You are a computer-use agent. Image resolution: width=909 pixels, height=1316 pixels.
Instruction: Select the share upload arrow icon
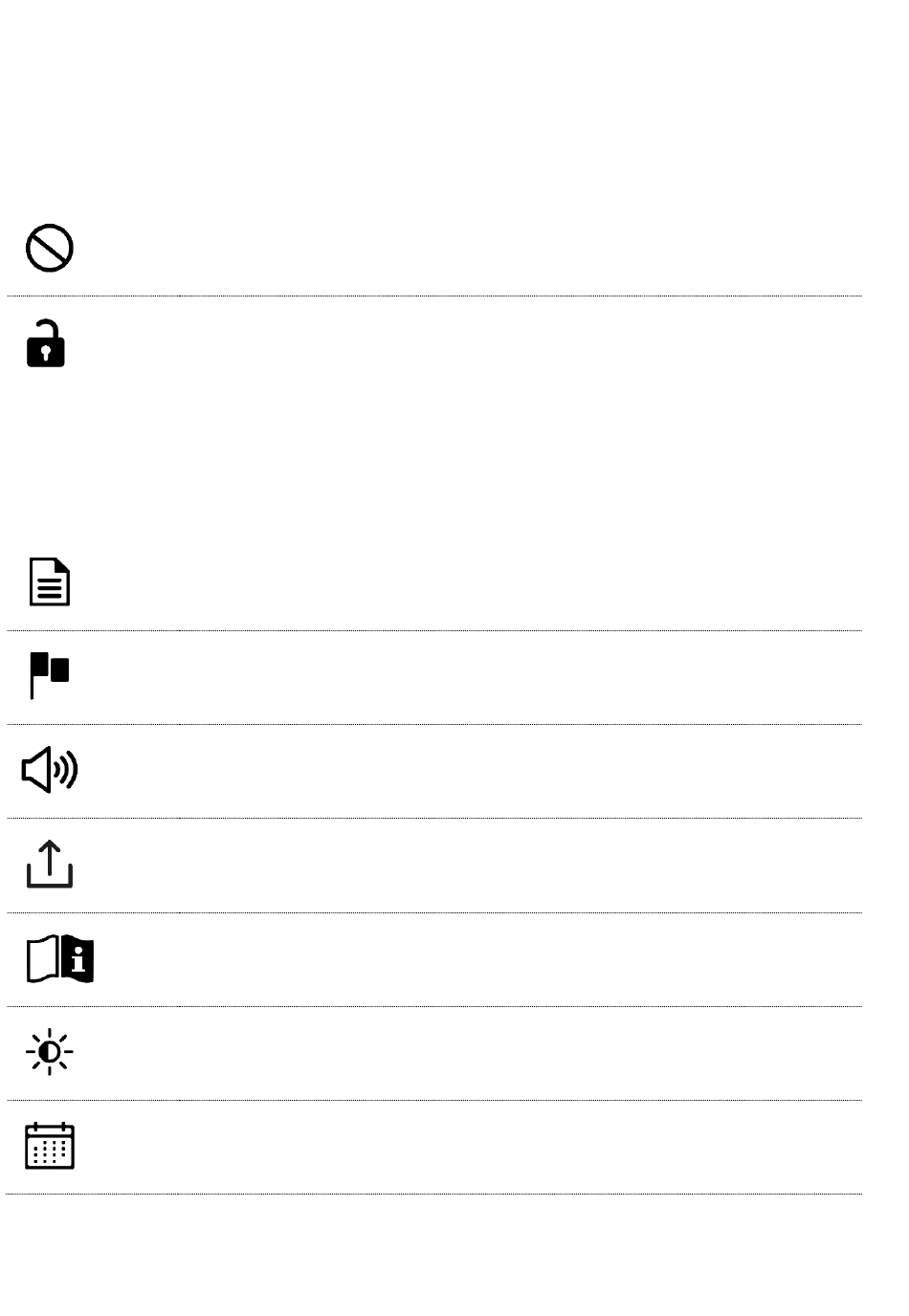click(50, 864)
